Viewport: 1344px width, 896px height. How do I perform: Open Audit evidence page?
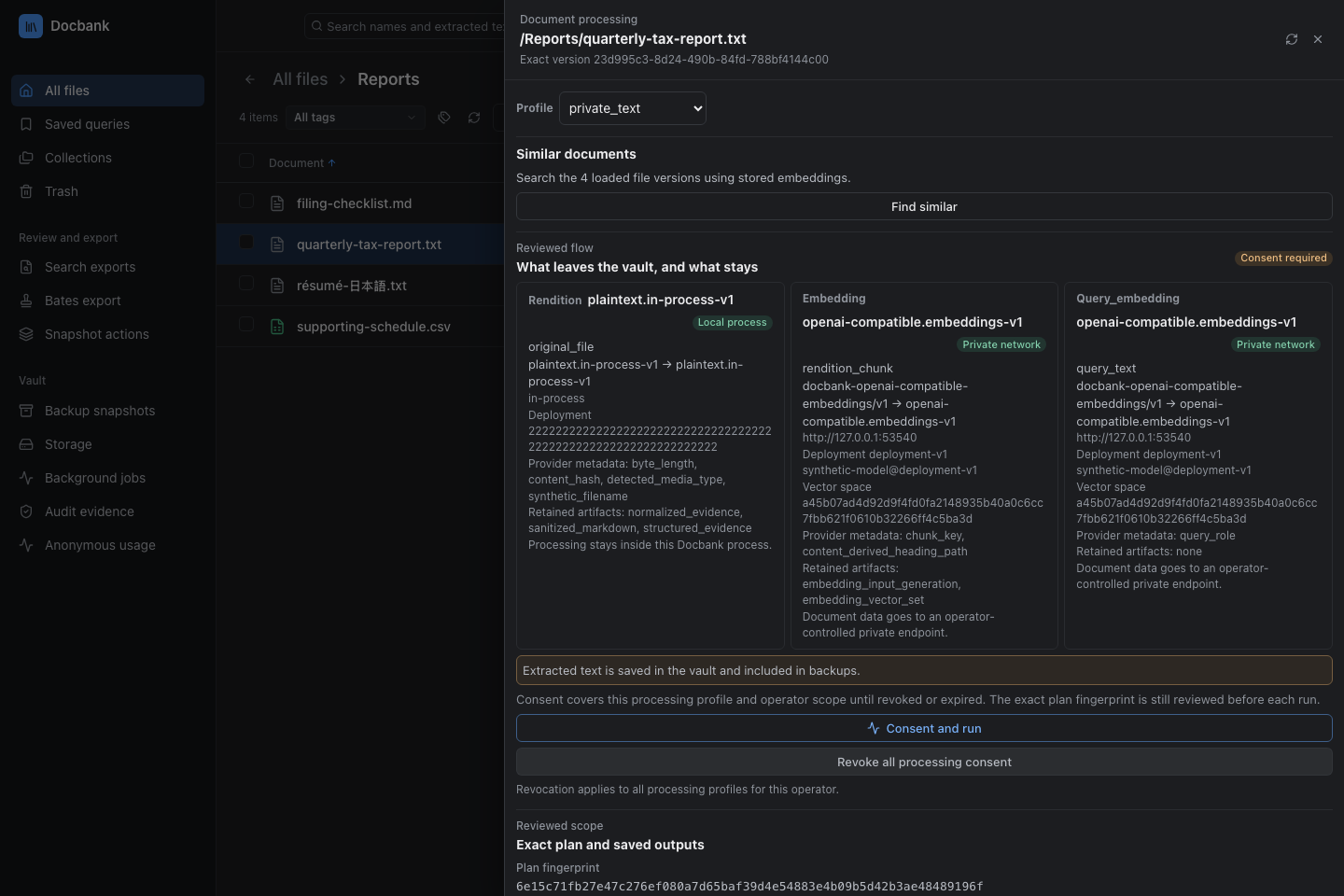point(107,511)
